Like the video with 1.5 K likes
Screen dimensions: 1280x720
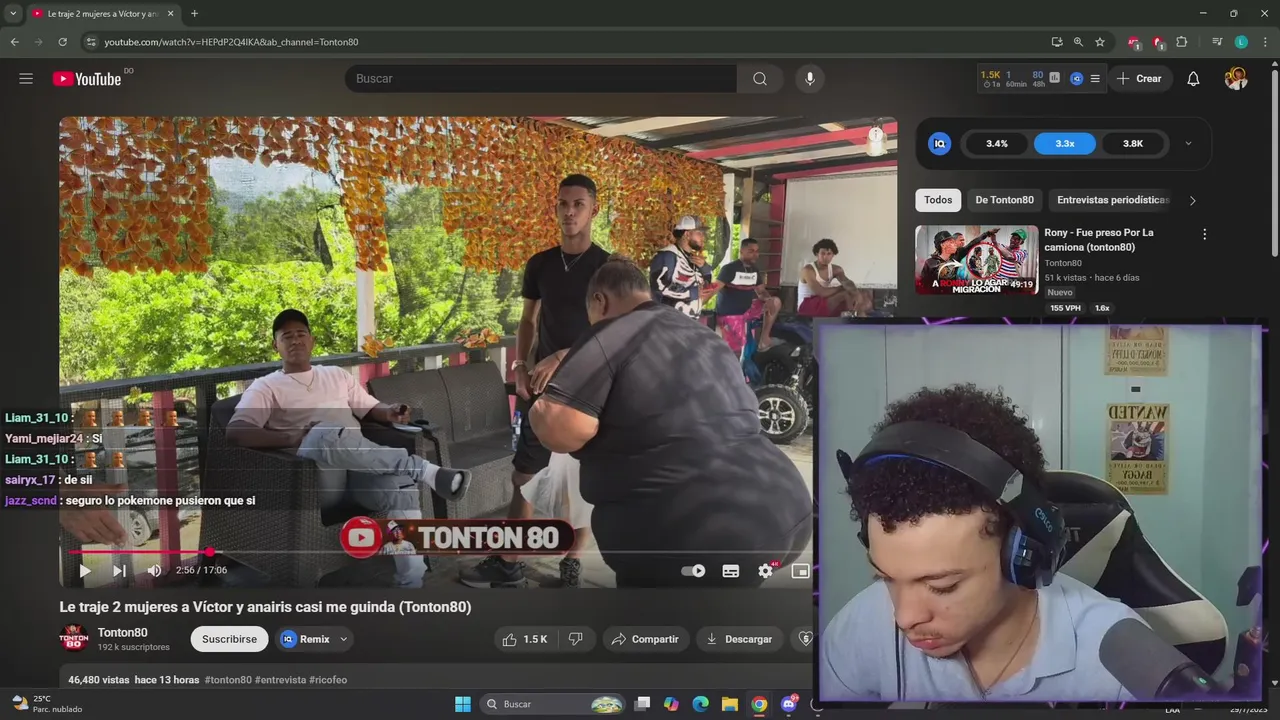(x=525, y=639)
